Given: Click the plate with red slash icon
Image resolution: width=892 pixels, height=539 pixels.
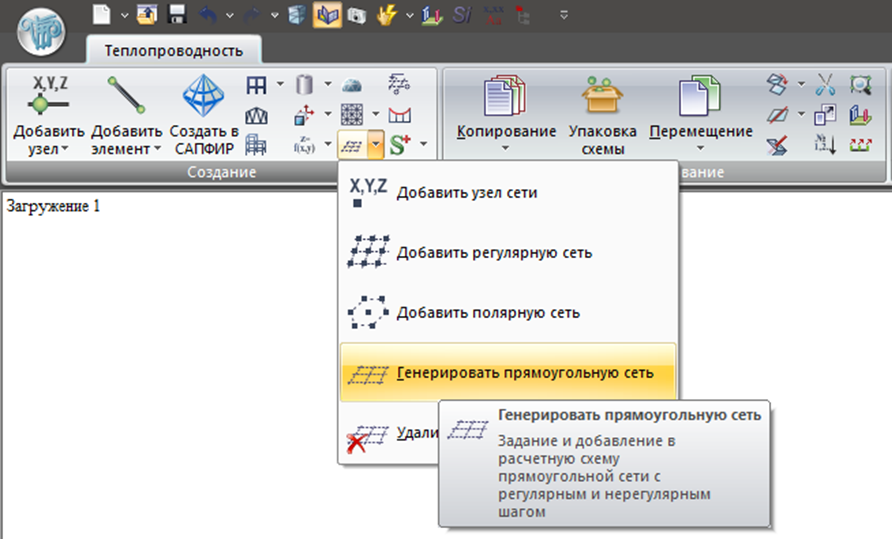Looking at the screenshot, I should (x=777, y=115).
